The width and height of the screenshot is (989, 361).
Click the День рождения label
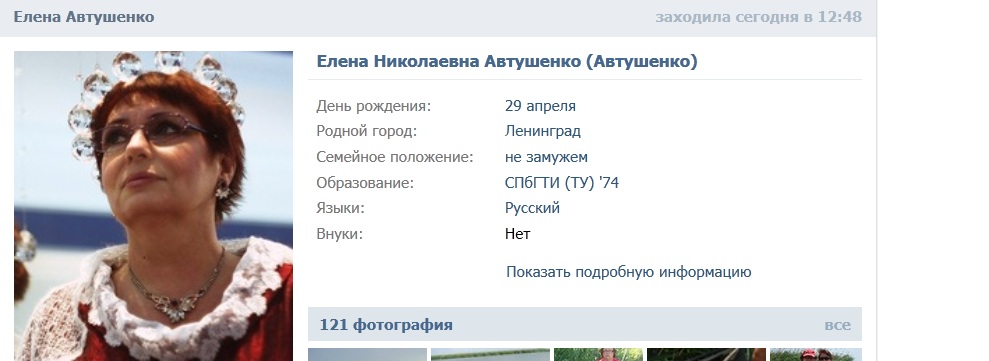point(373,106)
